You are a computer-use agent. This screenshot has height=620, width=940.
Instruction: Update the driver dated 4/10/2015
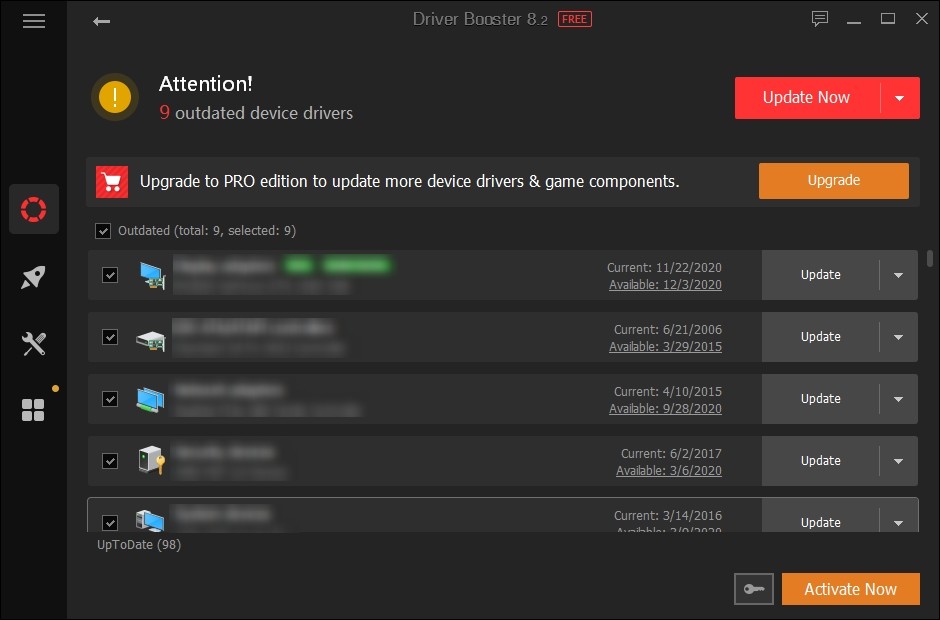point(820,399)
